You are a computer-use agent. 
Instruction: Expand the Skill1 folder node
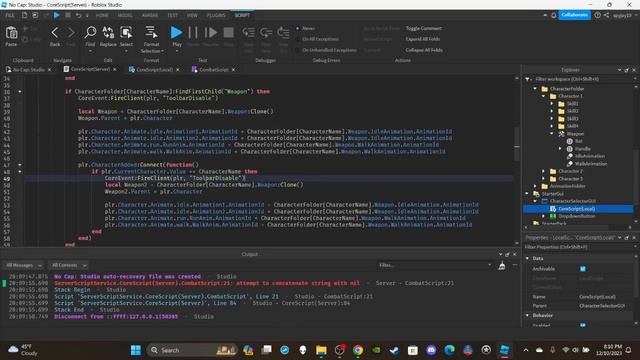(x=552, y=104)
